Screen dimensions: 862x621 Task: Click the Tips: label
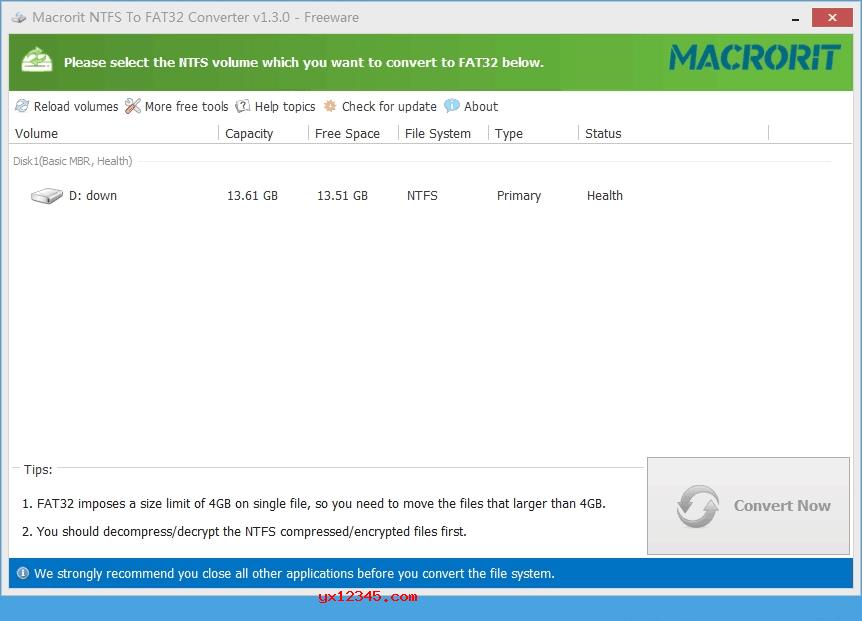(x=38, y=469)
